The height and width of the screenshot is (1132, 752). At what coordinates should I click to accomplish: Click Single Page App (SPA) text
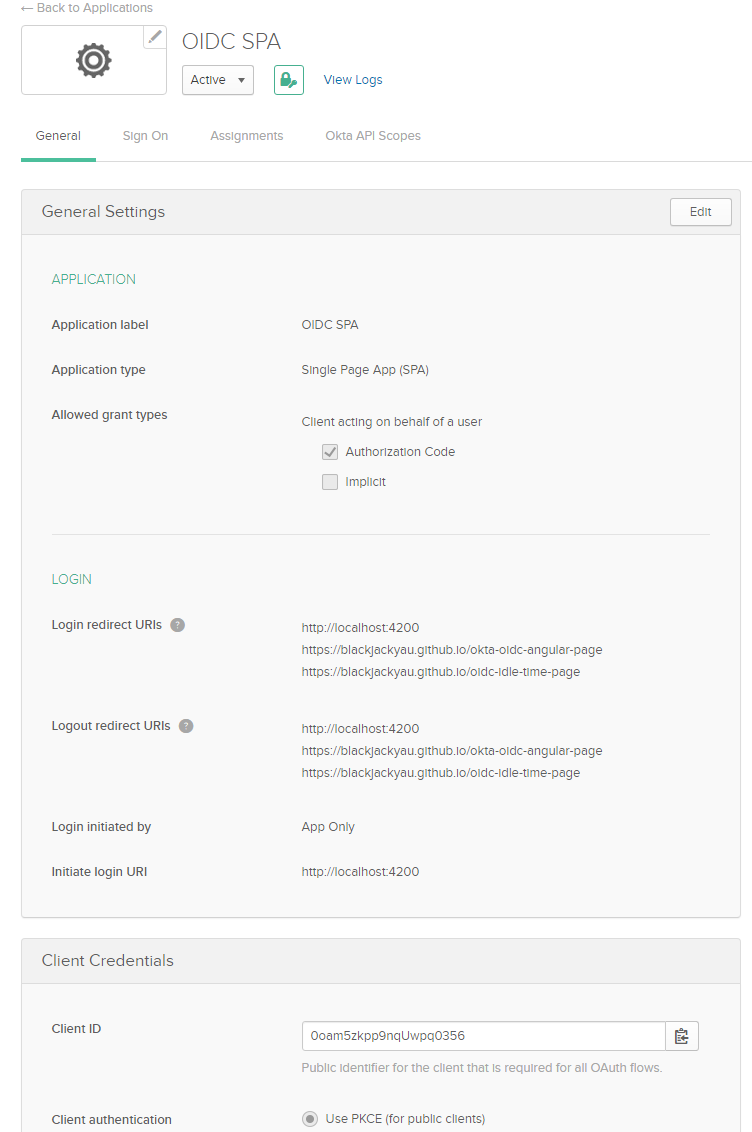[365, 370]
